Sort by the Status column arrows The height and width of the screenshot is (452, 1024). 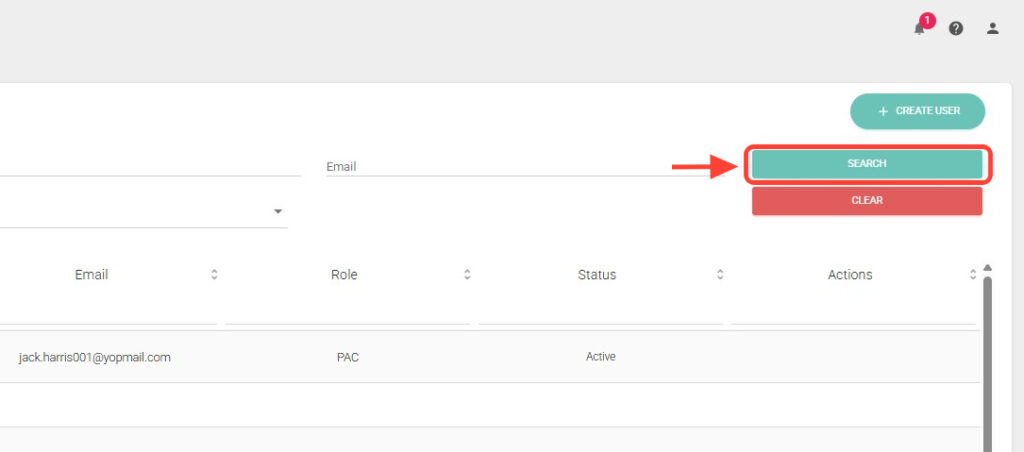pyautogui.click(x=720, y=274)
